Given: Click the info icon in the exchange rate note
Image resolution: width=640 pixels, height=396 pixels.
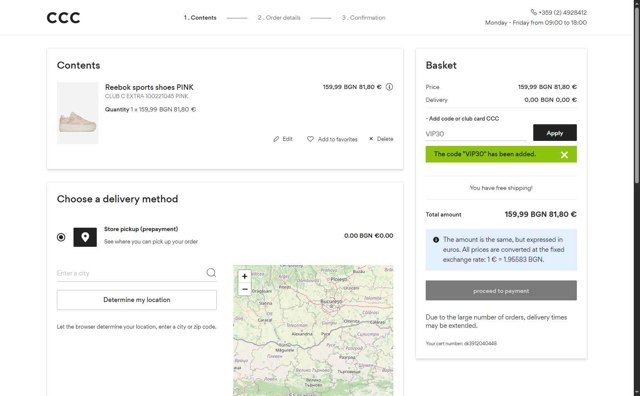Looking at the screenshot, I should [436, 240].
